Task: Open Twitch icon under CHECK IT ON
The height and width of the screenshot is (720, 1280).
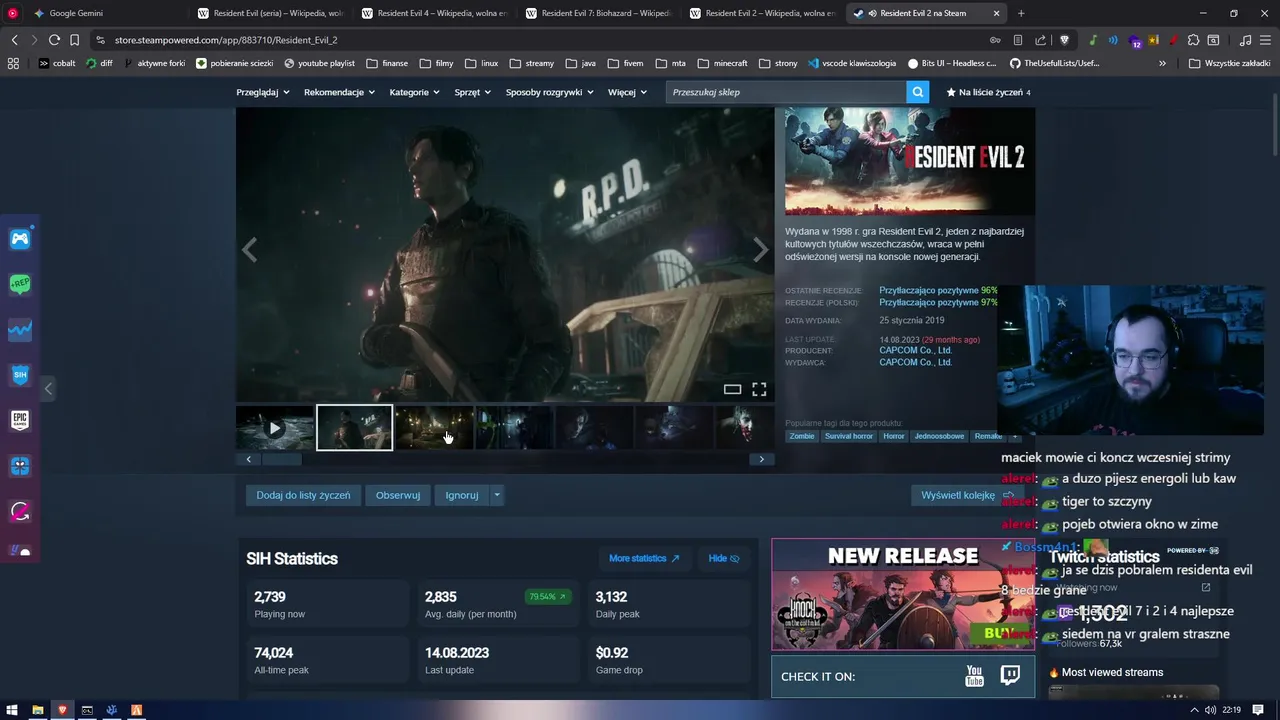Action: coord(1010,677)
